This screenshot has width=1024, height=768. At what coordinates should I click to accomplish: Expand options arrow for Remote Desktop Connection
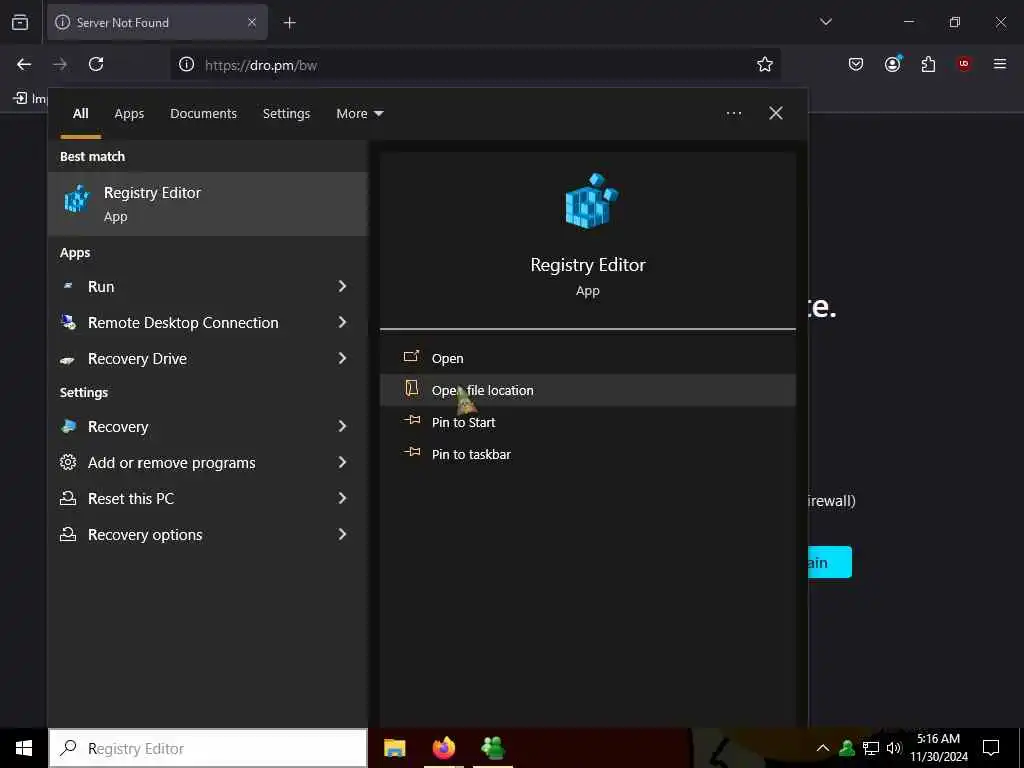pyautogui.click(x=342, y=322)
